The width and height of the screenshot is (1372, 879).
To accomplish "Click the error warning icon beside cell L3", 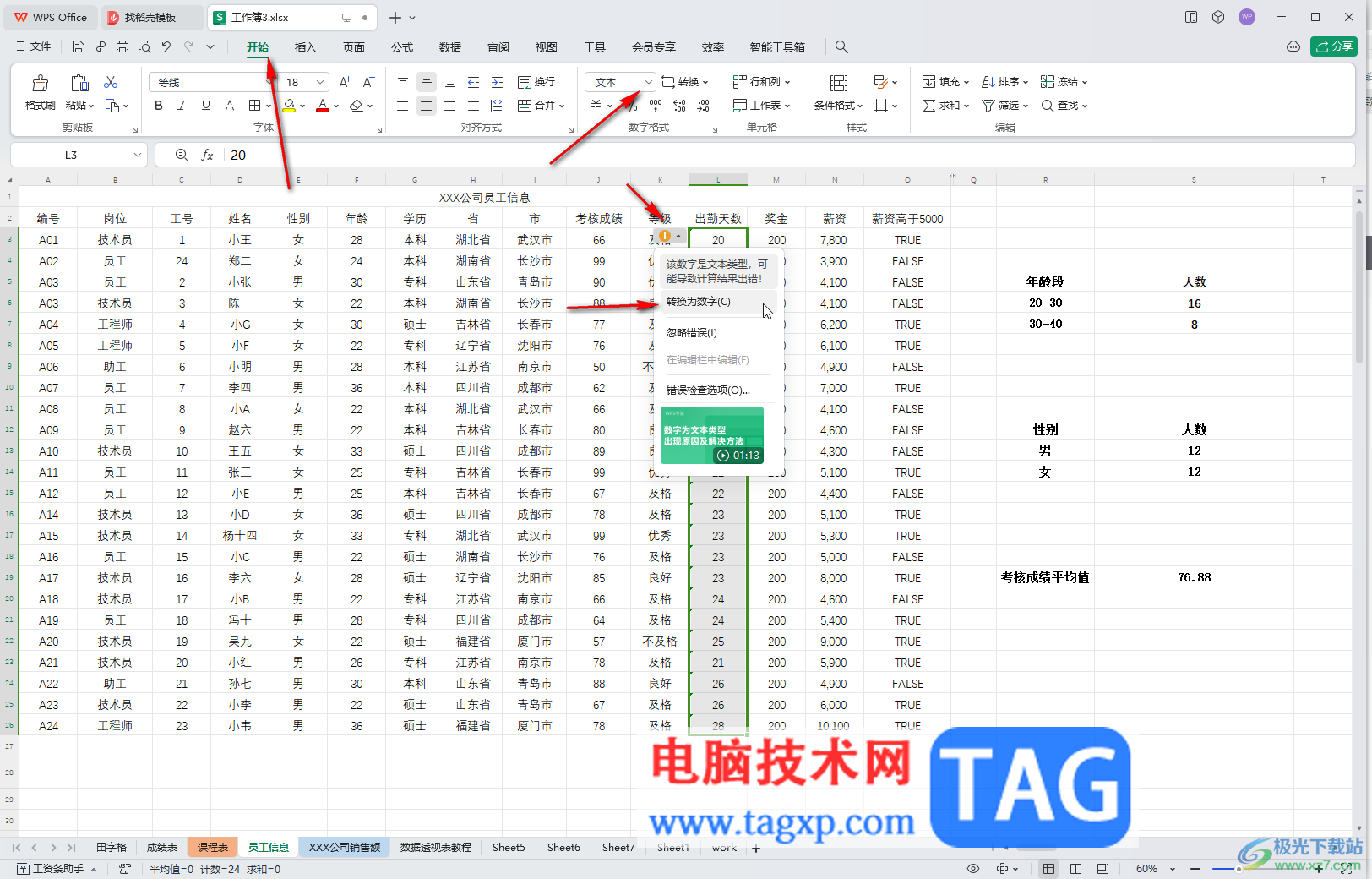I will [x=665, y=236].
